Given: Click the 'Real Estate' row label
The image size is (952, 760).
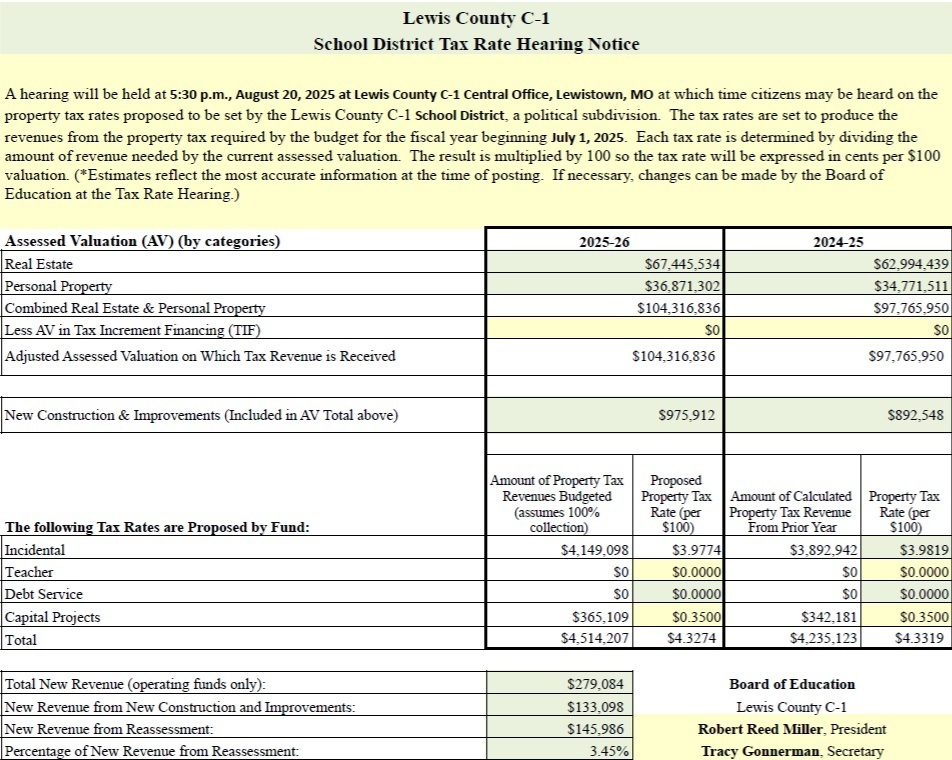Looking at the screenshot, I should 38,264.
